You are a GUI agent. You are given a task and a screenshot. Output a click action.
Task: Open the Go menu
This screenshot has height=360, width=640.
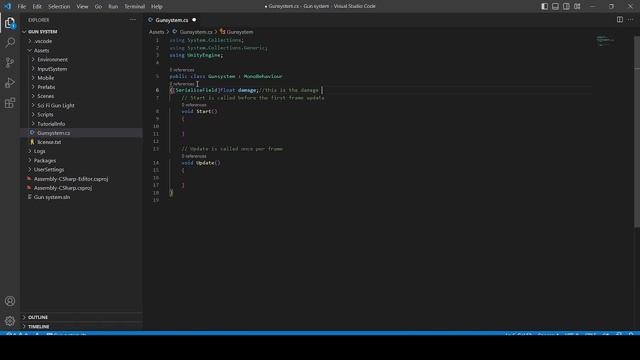[98, 7]
